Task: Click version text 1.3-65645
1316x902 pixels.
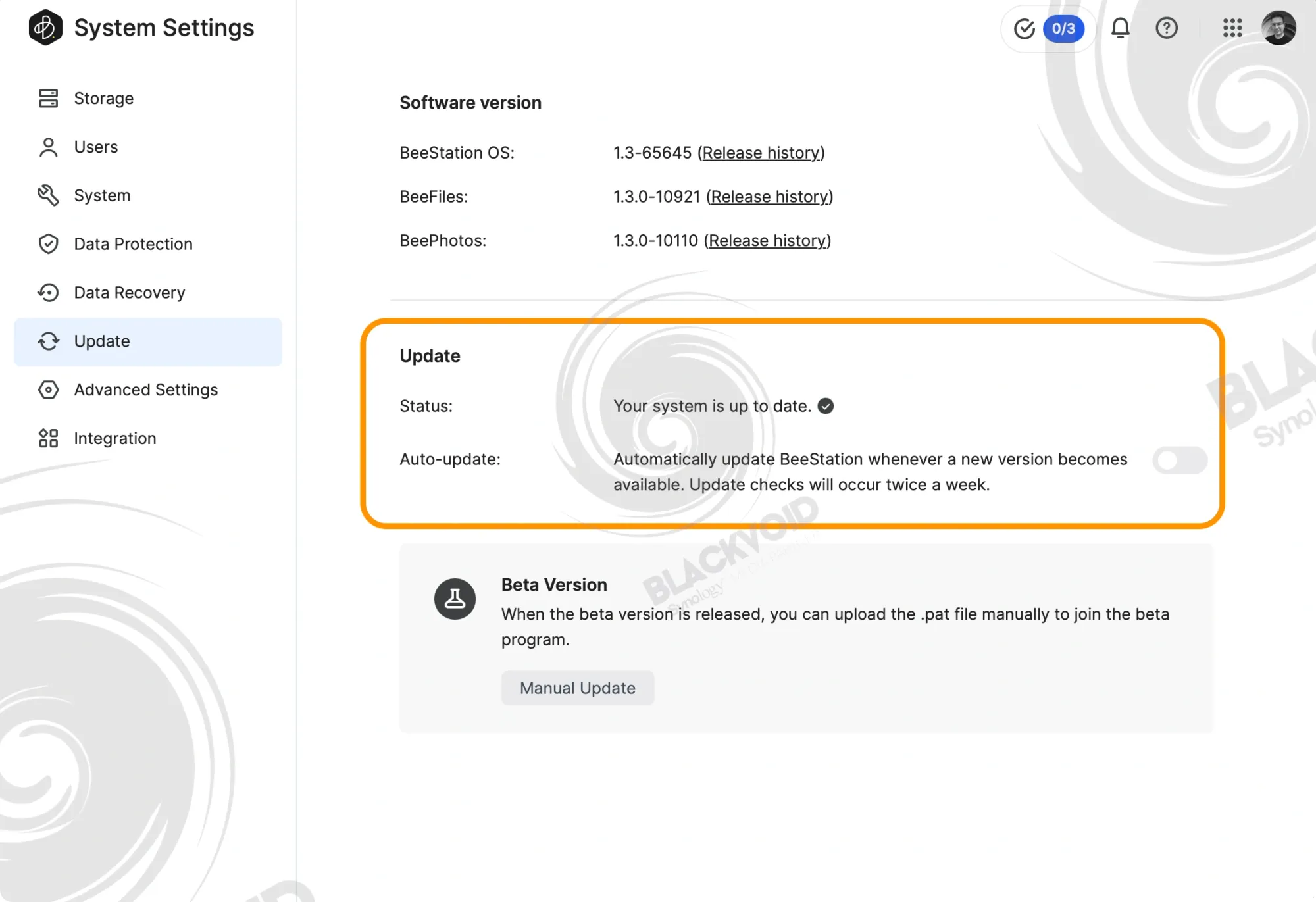Action: pos(653,153)
